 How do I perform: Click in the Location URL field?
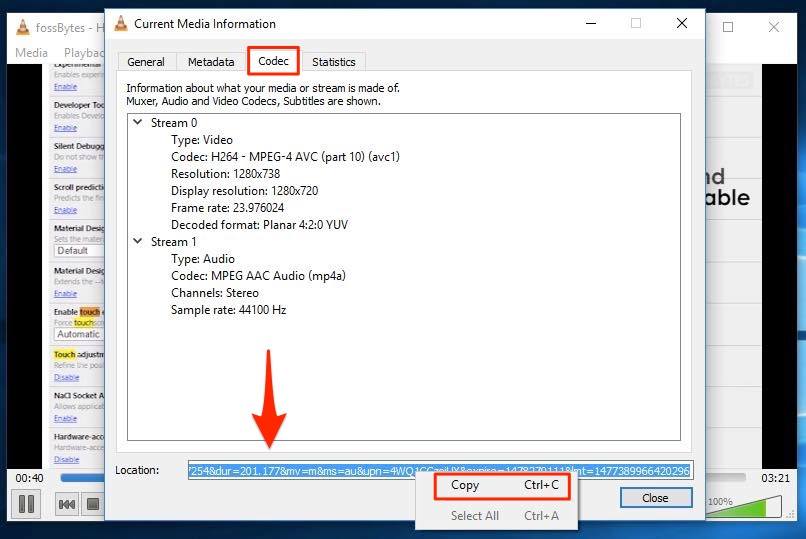click(438, 470)
